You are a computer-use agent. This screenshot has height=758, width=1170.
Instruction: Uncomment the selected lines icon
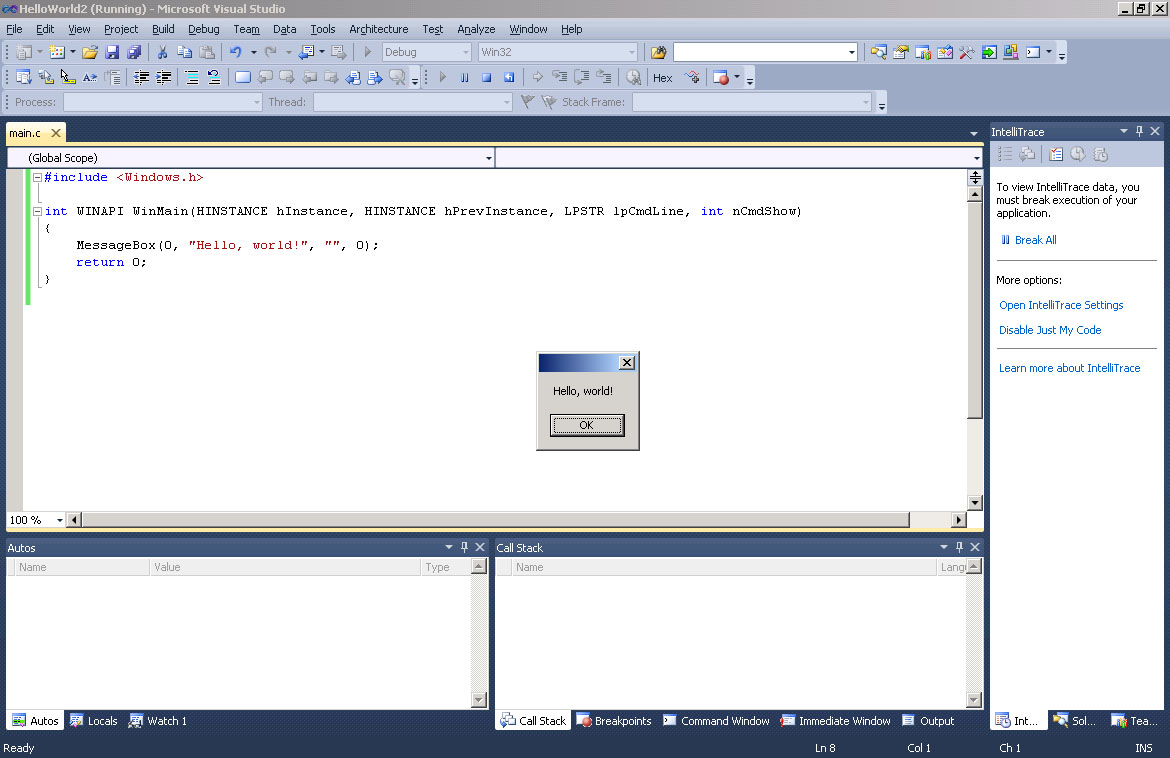214,78
